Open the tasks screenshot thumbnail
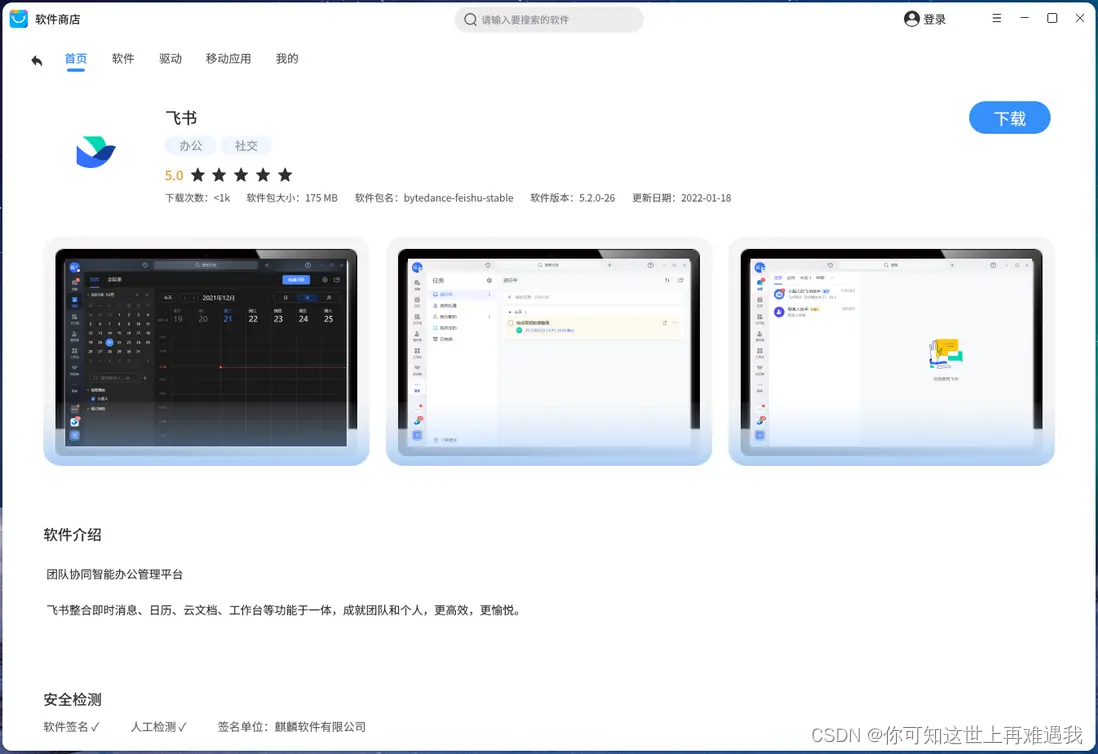 pos(548,351)
